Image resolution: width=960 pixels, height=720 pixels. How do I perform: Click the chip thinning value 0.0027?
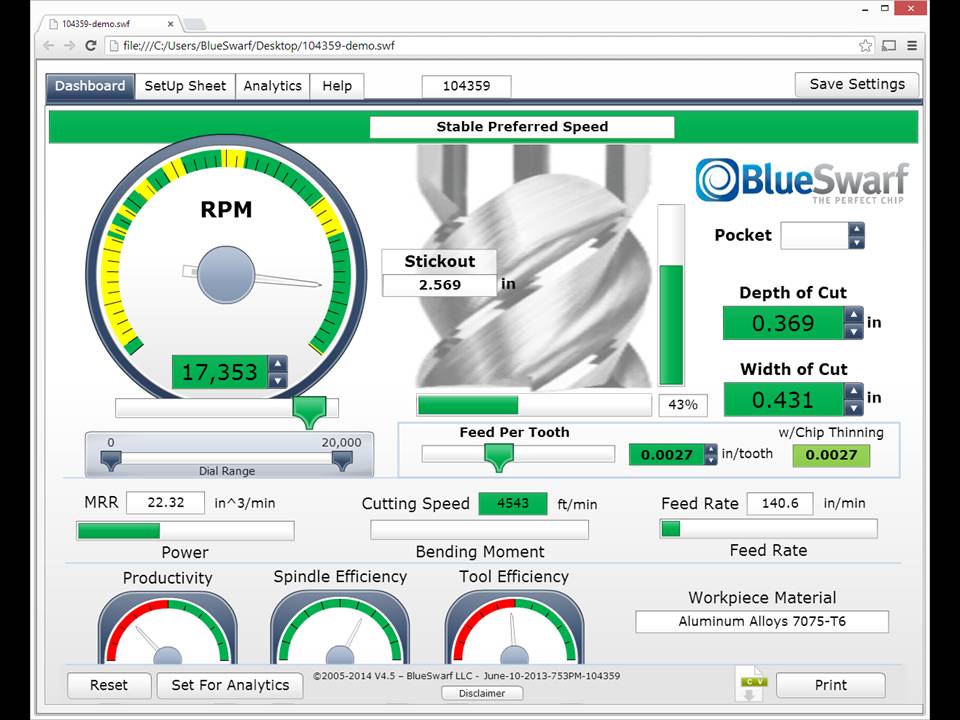coord(831,454)
